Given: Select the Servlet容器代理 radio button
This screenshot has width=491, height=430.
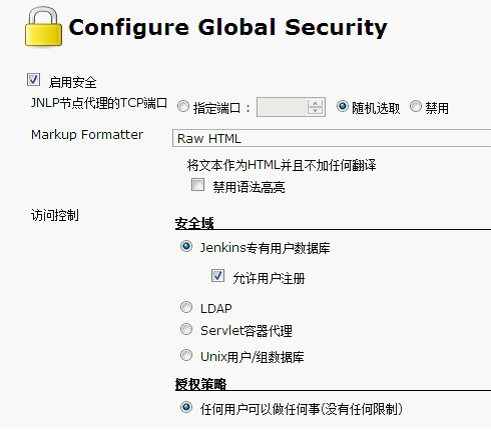Looking at the screenshot, I should tap(186, 329).
